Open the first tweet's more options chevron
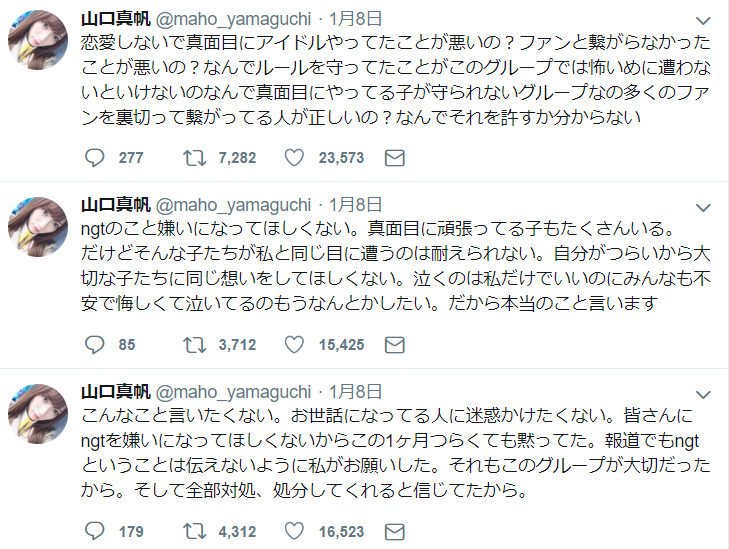729x549 pixels. tap(704, 20)
